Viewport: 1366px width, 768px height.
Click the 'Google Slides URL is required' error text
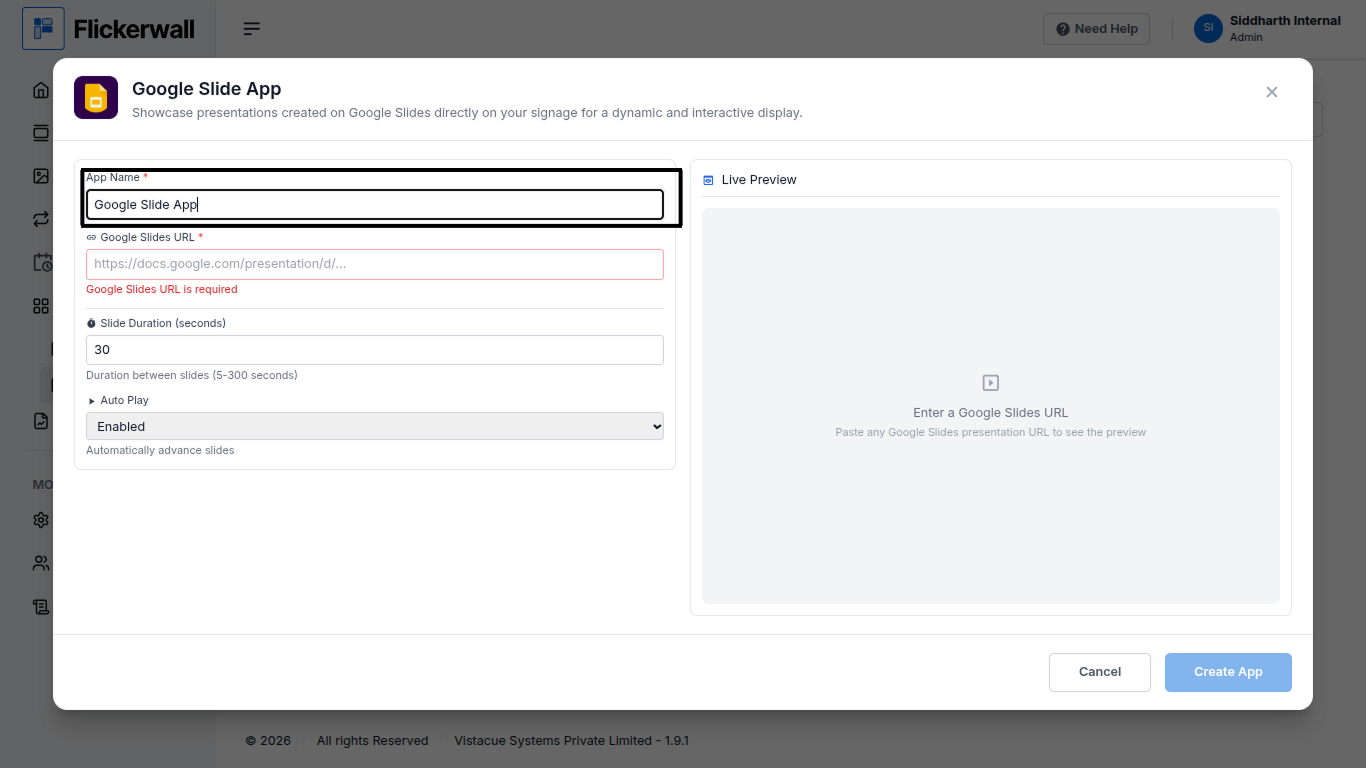click(162, 290)
